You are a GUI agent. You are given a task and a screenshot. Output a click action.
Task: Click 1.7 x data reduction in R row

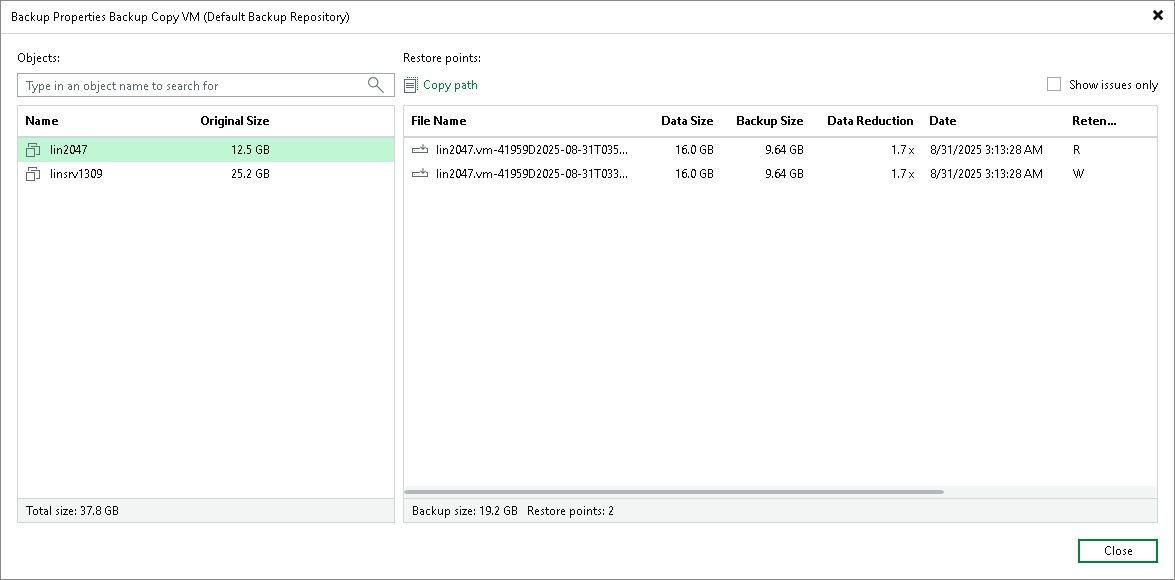(902, 150)
